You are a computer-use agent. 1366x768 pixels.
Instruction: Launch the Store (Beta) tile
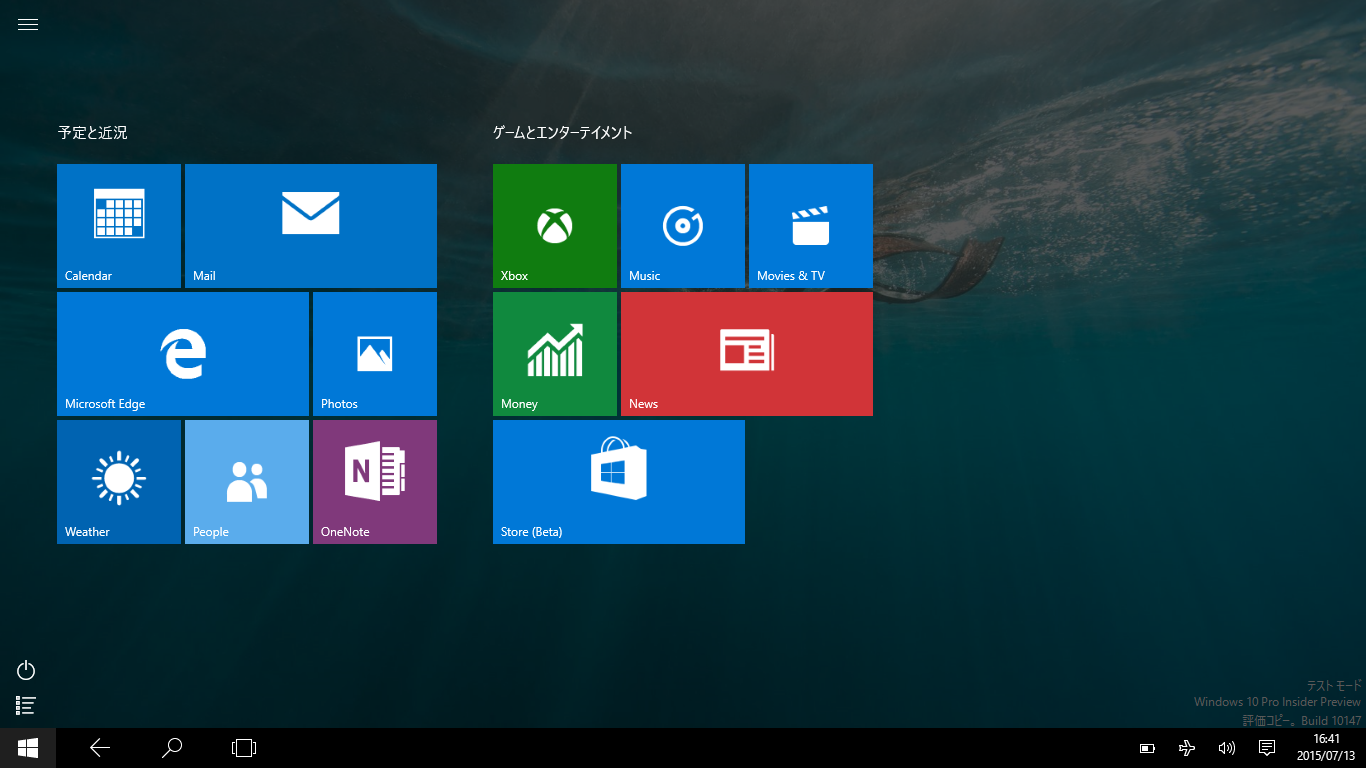619,482
